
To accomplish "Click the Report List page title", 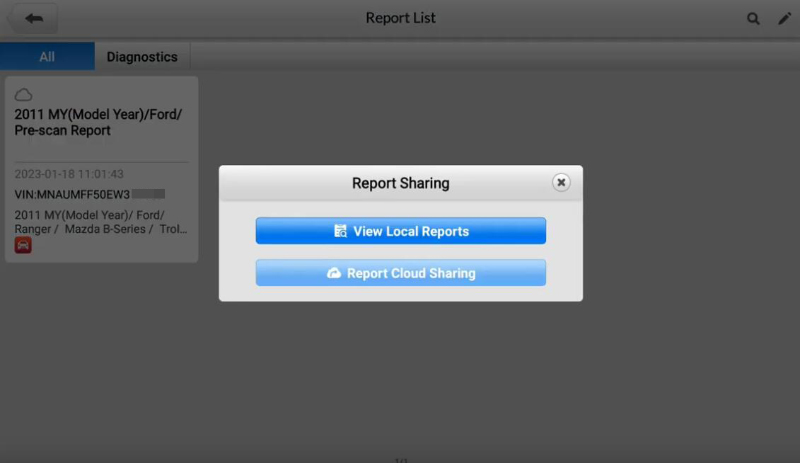I will pyautogui.click(x=400, y=18).
